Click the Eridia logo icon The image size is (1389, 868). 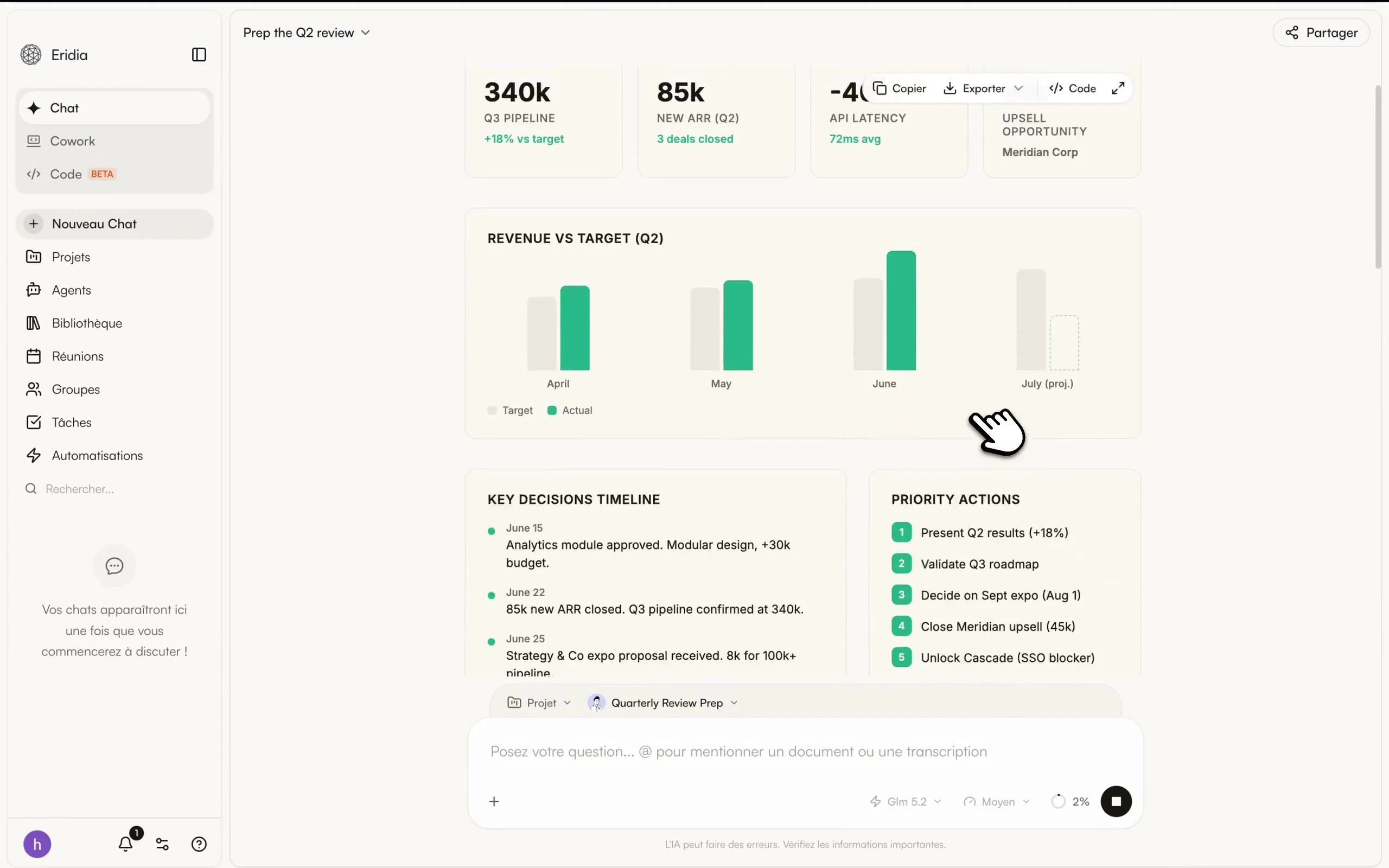point(31,55)
